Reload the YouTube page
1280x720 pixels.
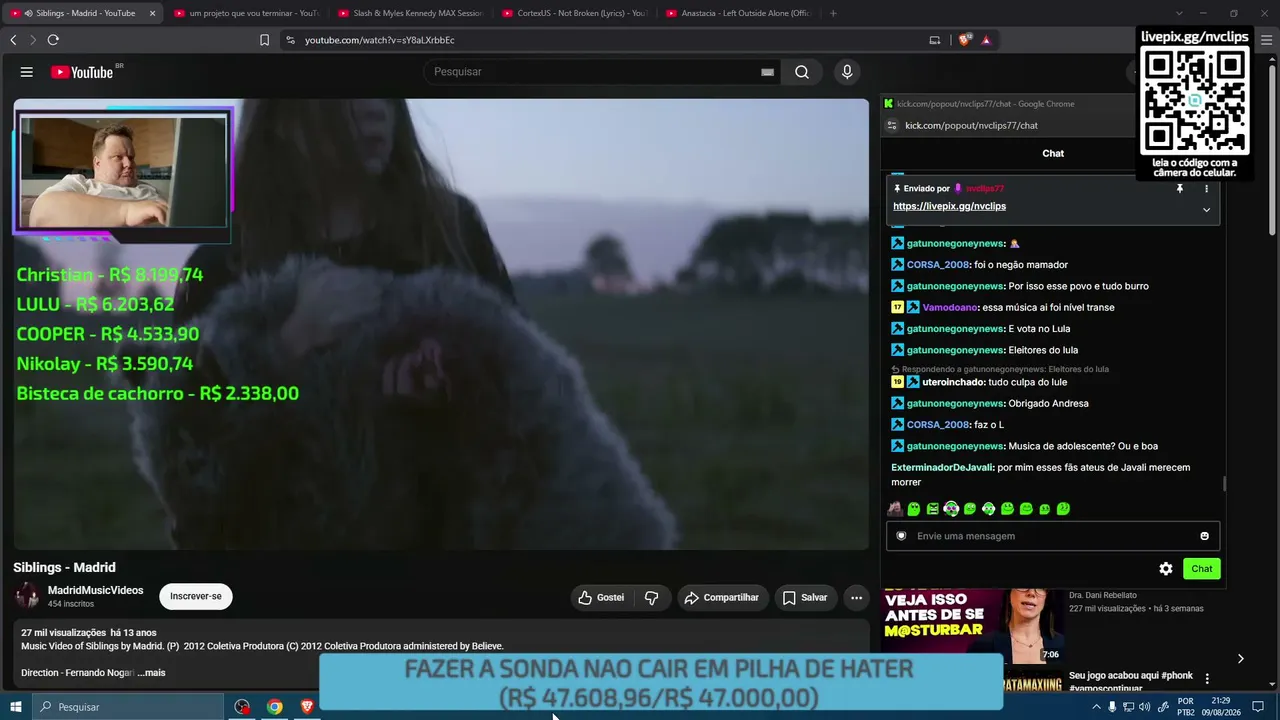(53, 40)
